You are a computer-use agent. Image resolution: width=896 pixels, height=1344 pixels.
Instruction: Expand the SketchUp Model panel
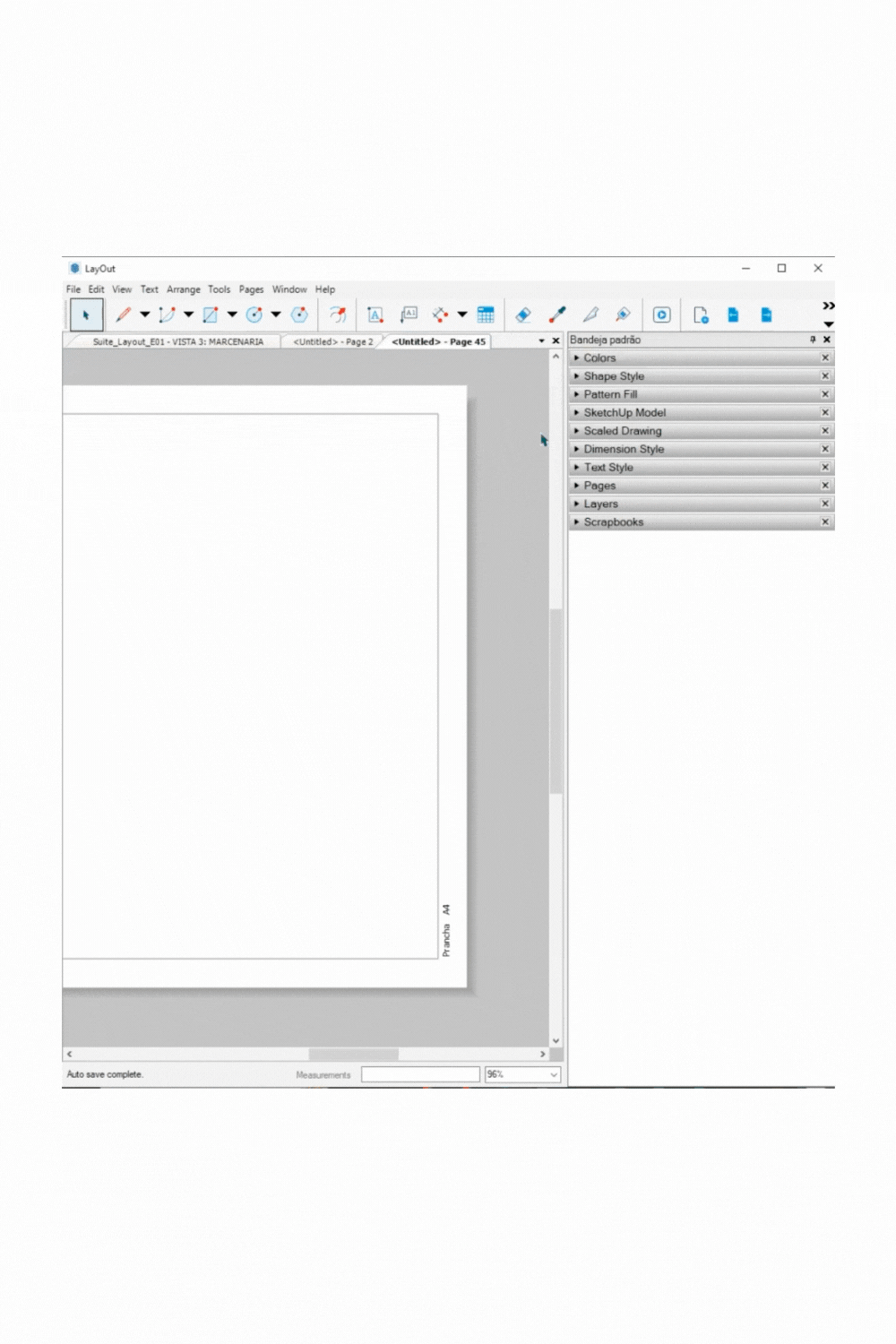coord(625,412)
